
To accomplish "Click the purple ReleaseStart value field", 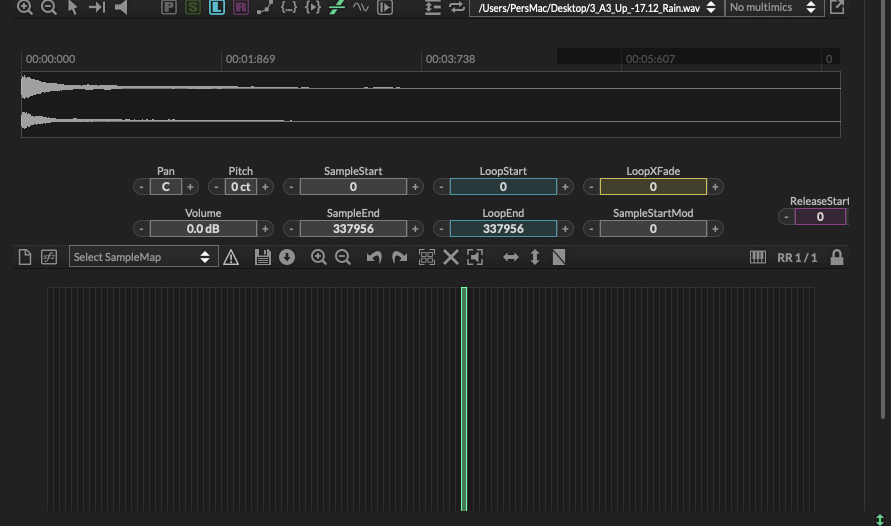I will click(821, 217).
